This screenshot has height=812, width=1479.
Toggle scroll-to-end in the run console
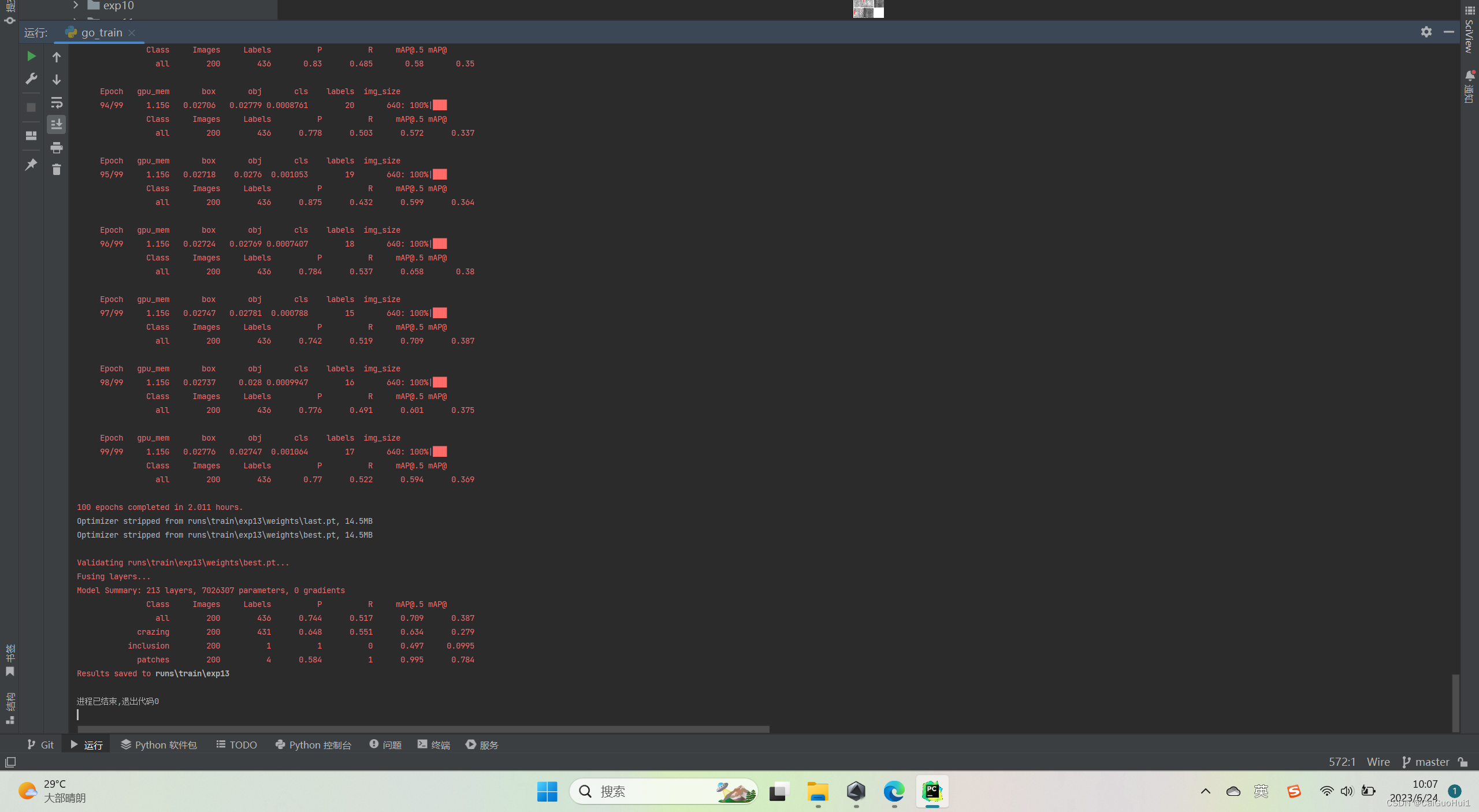point(57,124)
